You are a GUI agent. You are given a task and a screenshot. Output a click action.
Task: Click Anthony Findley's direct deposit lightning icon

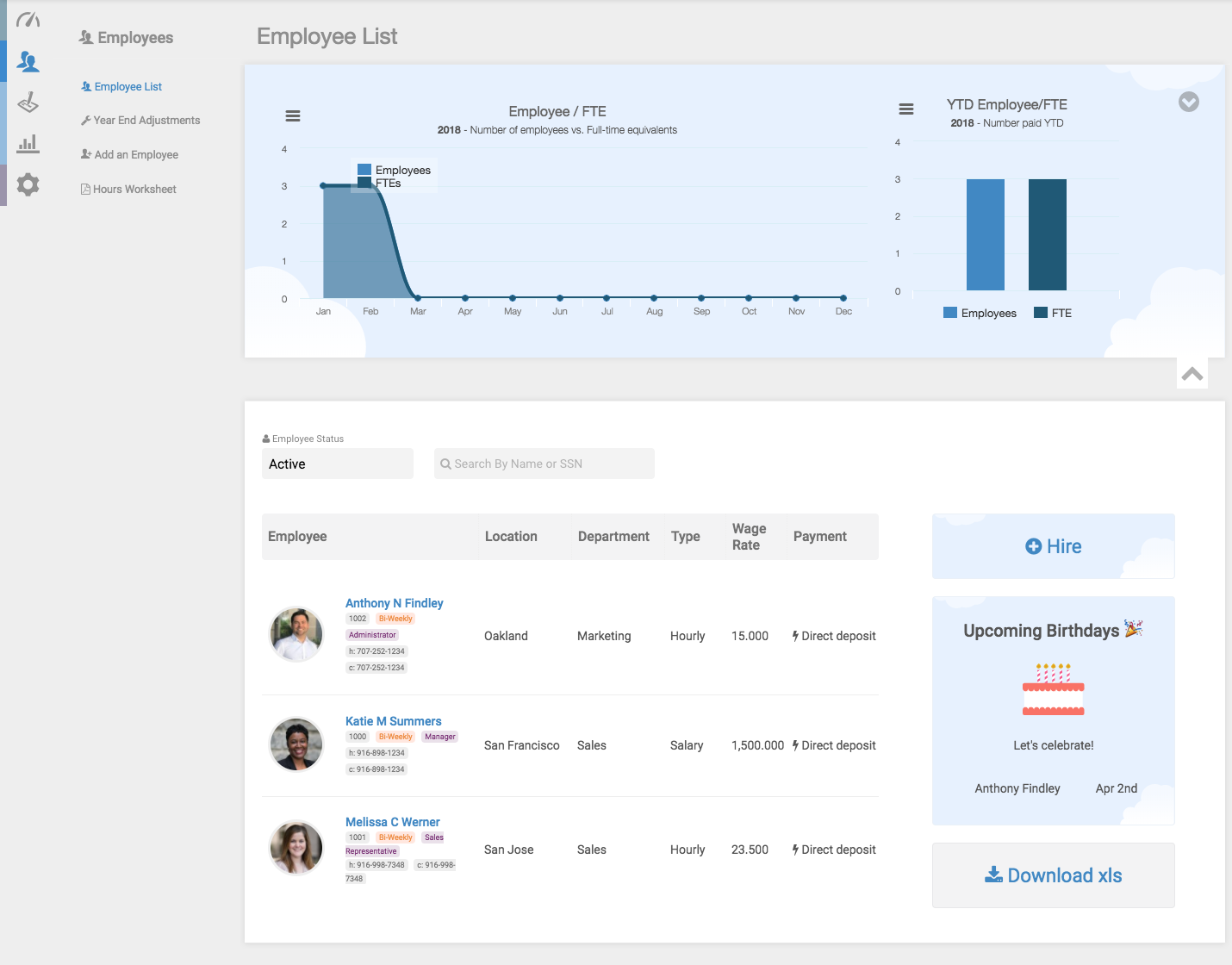[x=794, y=636]
